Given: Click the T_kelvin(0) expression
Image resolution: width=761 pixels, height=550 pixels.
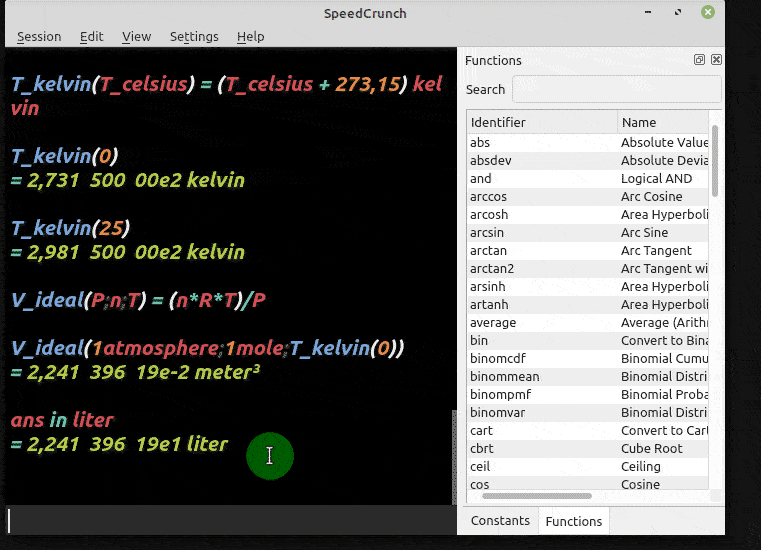Looking at the screenshot, I should coord(65,156).
